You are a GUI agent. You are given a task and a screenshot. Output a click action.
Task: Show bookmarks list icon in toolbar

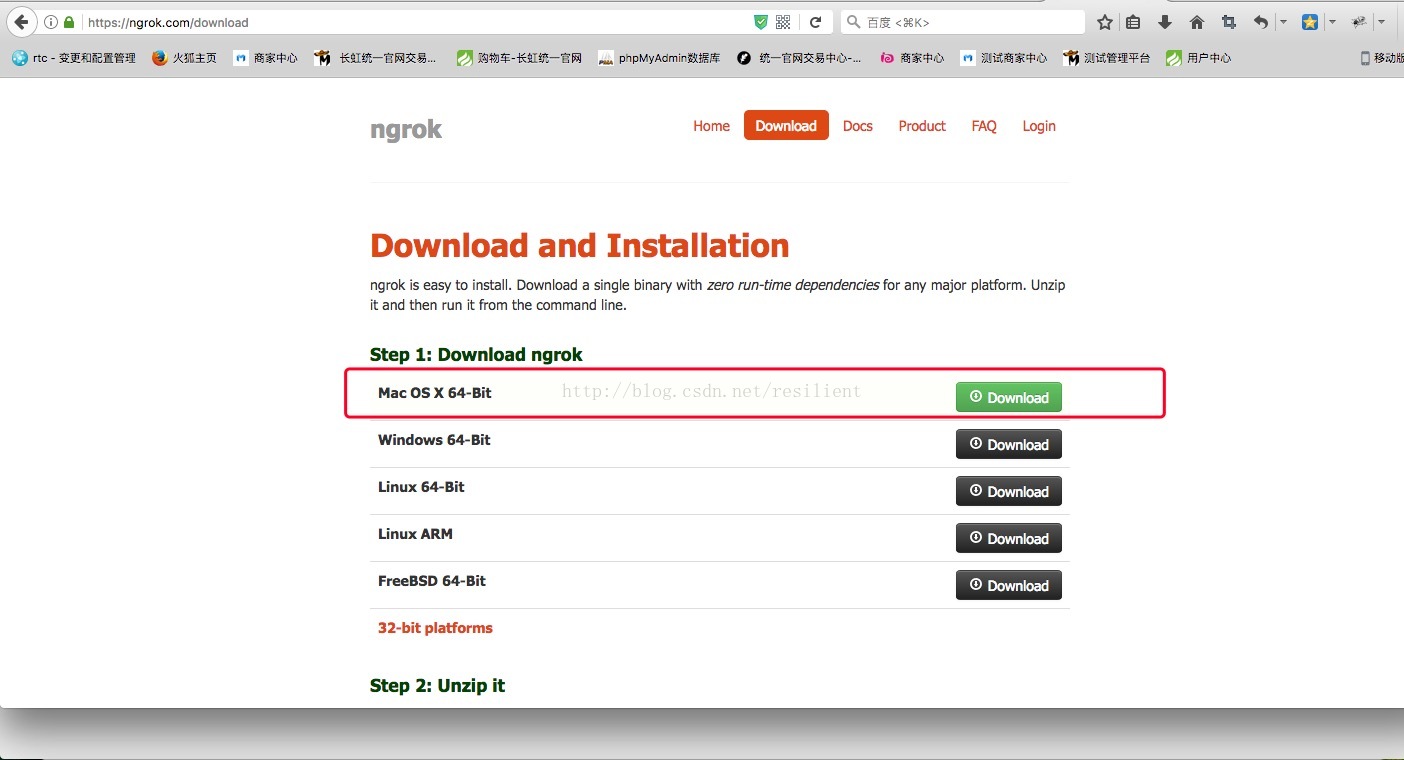(x=1133, y=22)
